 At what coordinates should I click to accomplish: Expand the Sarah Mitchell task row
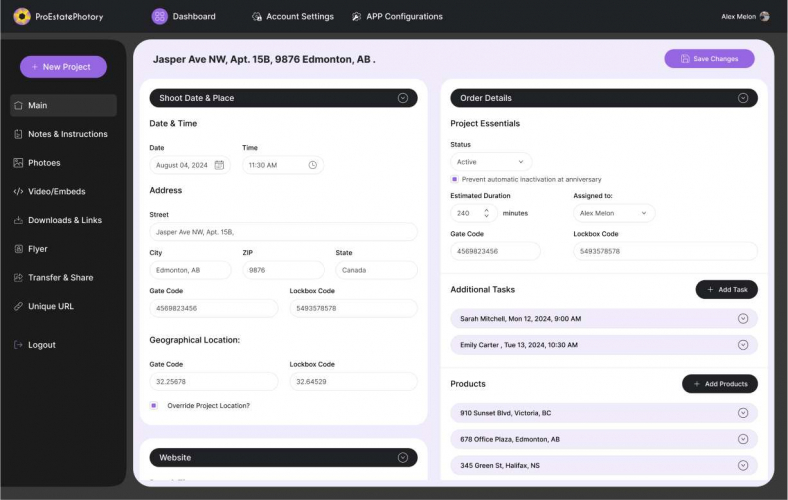pyautogui.click(x=743, y=319)
